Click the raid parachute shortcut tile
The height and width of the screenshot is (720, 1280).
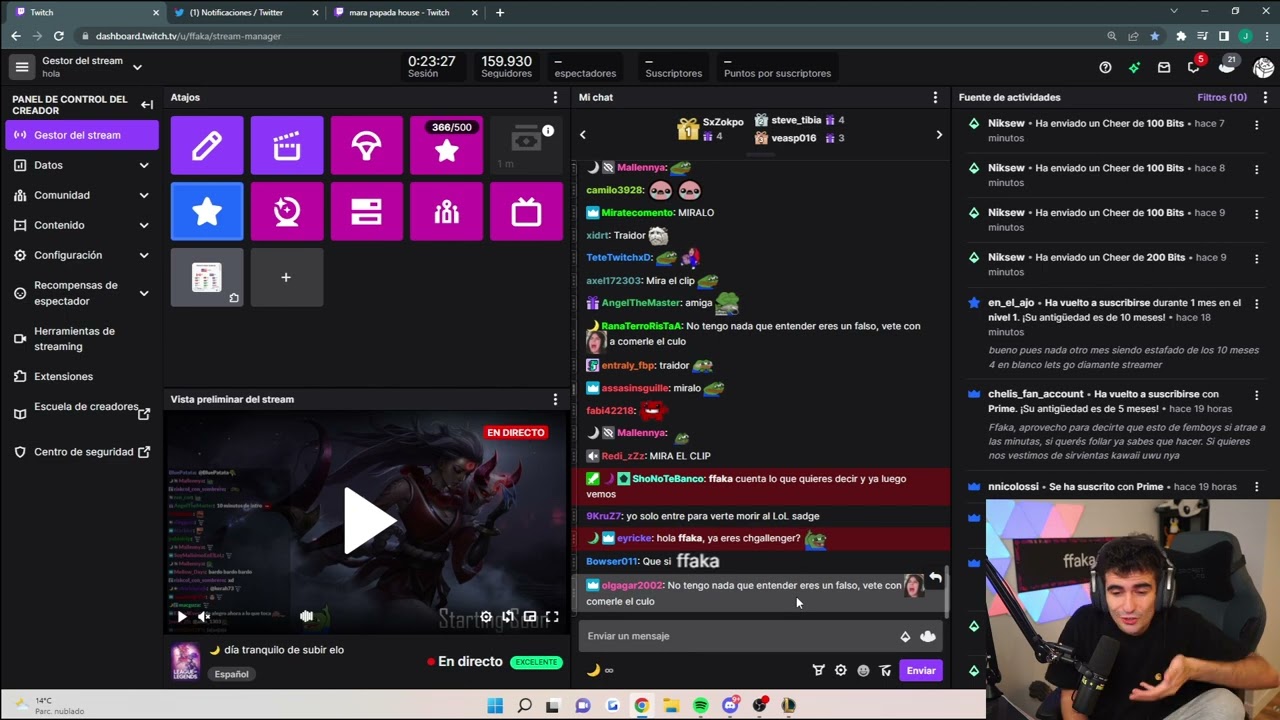(367, 145)
